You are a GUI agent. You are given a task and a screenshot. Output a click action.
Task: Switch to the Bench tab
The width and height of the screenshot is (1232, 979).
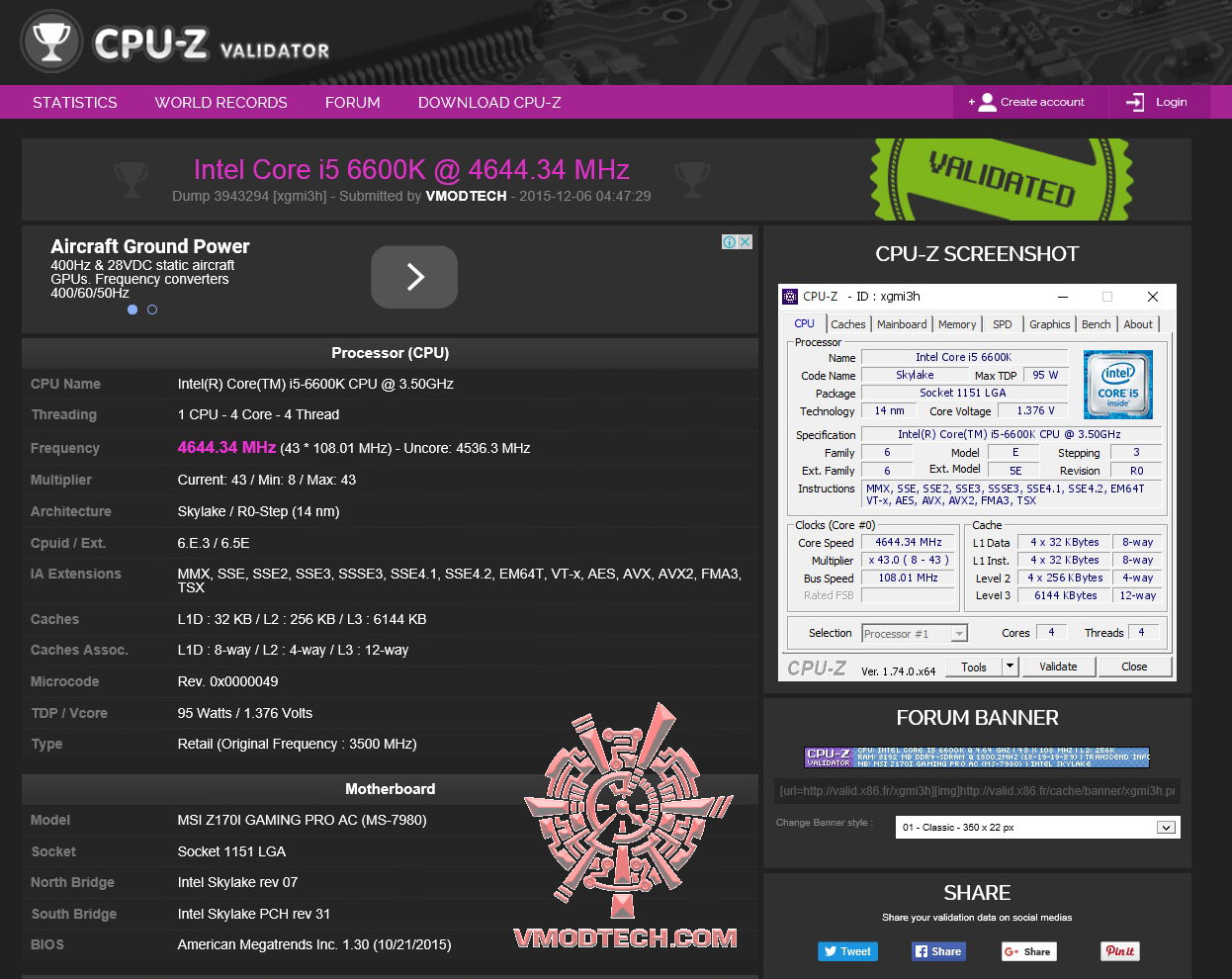coord(1096,324)
